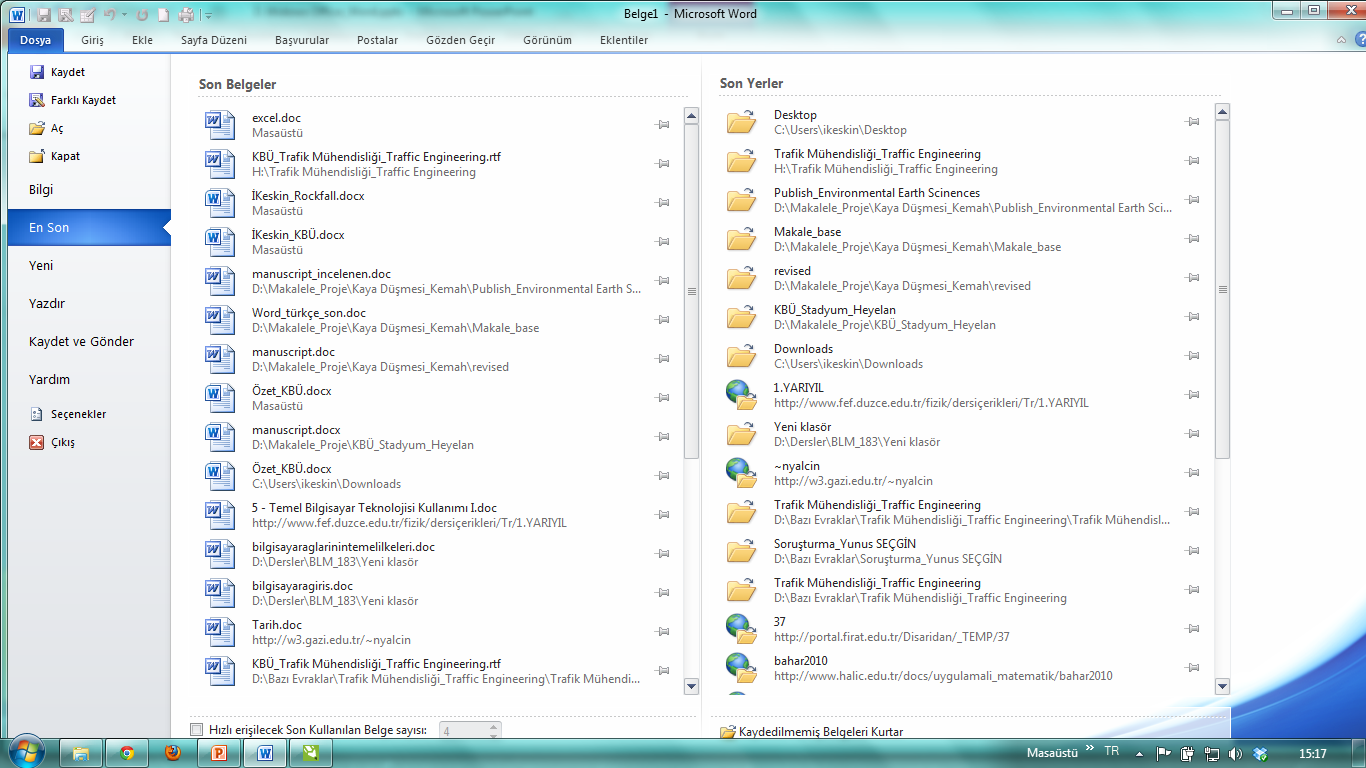This screenshot has height=768, width=1366.
Task: Open Chrome from the taskbar
Action: coord(127,753)
